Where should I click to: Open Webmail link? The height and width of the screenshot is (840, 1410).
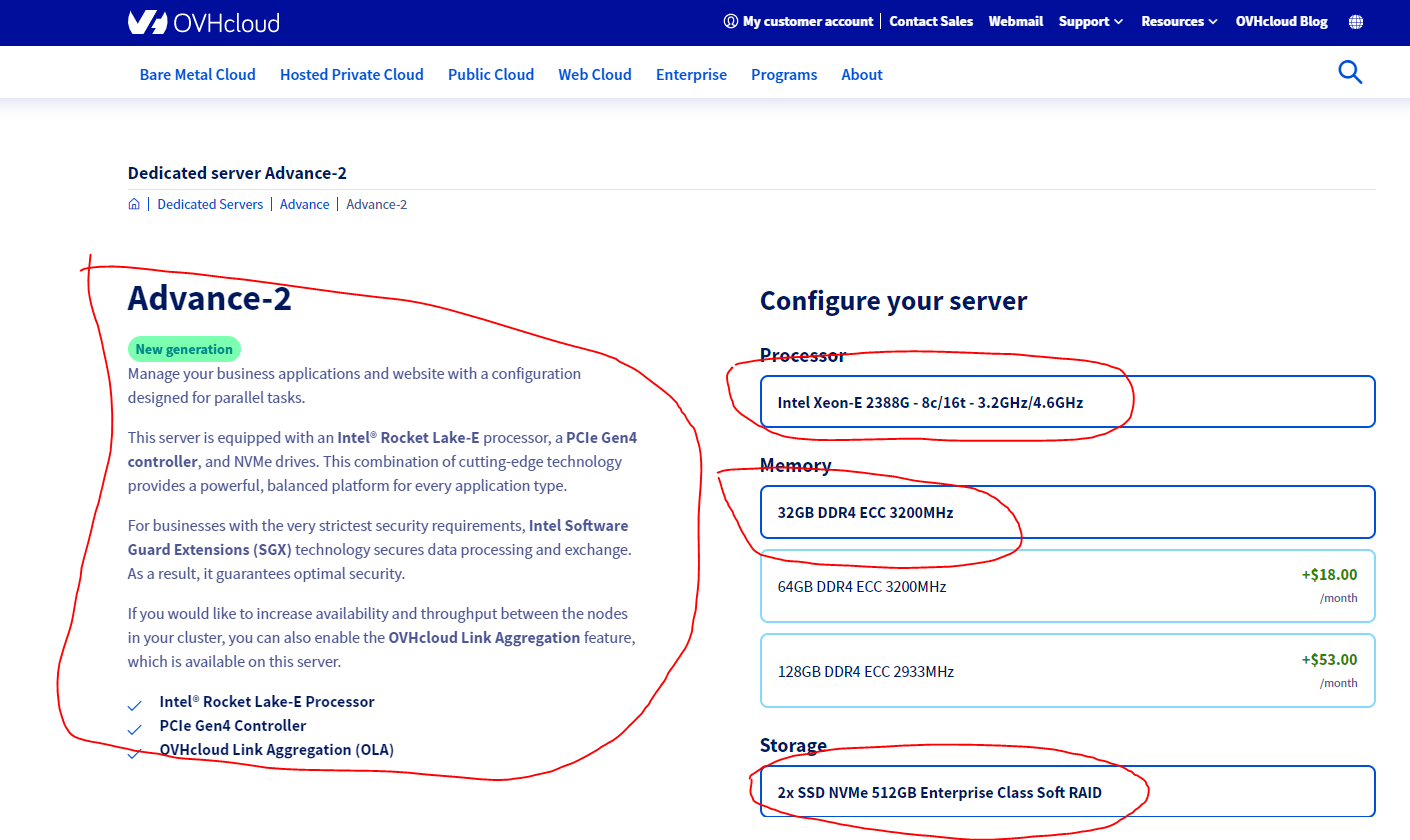pos(1016,21)
